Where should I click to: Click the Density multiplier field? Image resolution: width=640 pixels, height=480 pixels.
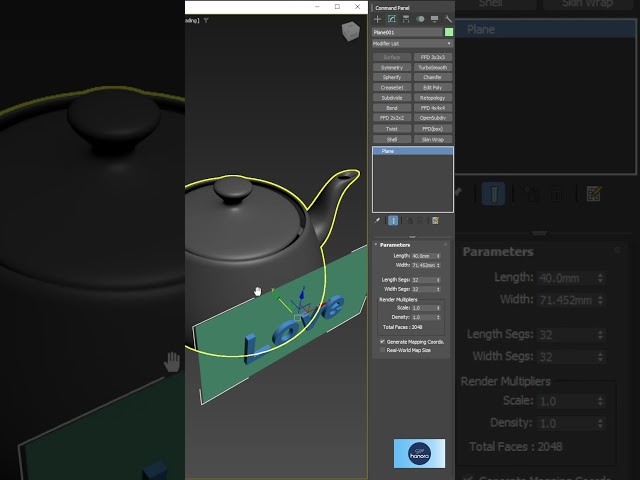[423, 317]
